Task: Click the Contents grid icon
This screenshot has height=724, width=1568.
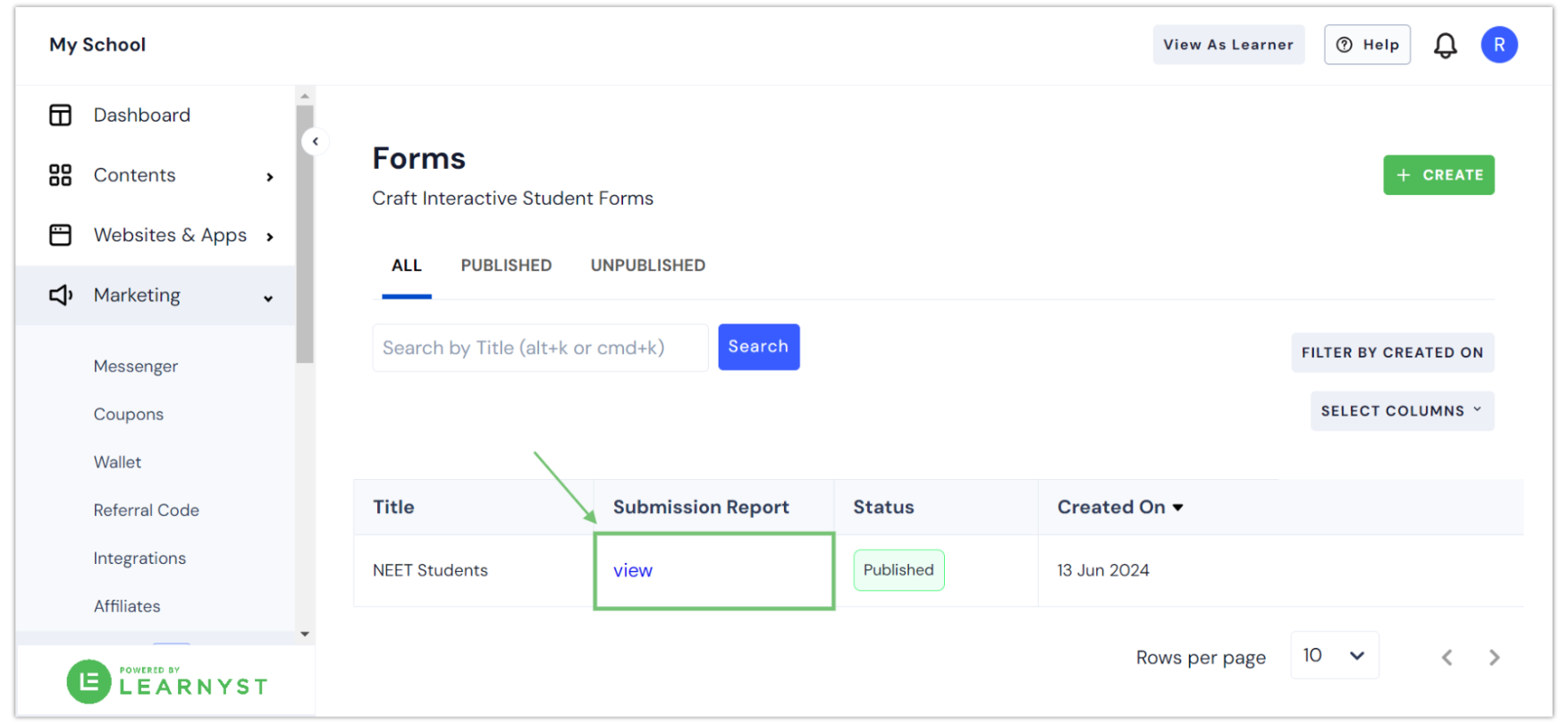Action: coord(59,175)
